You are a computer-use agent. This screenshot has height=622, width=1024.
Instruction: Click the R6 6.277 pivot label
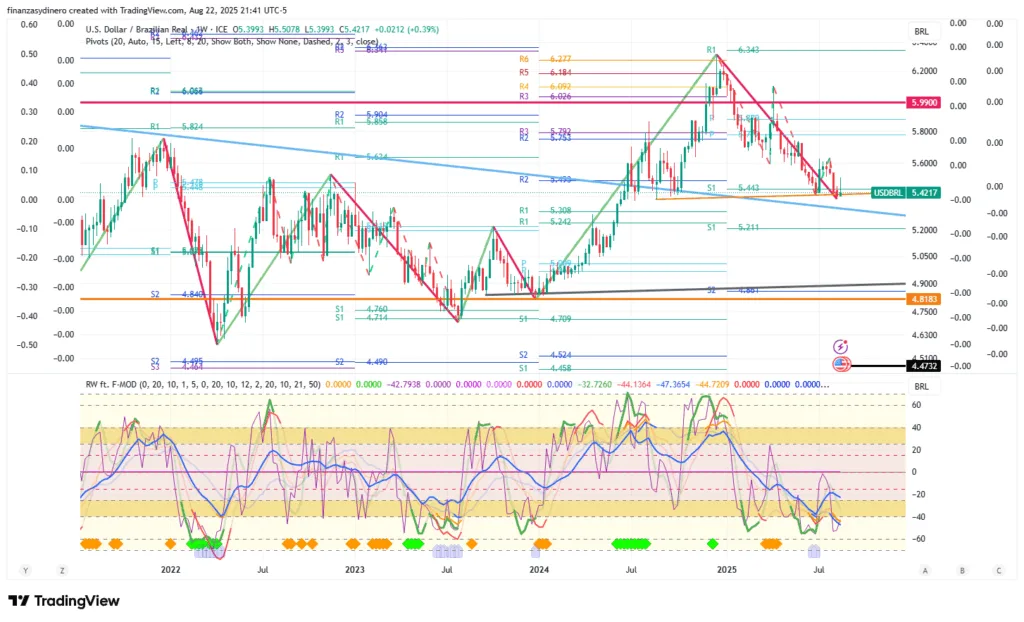(x=545, y=59)
